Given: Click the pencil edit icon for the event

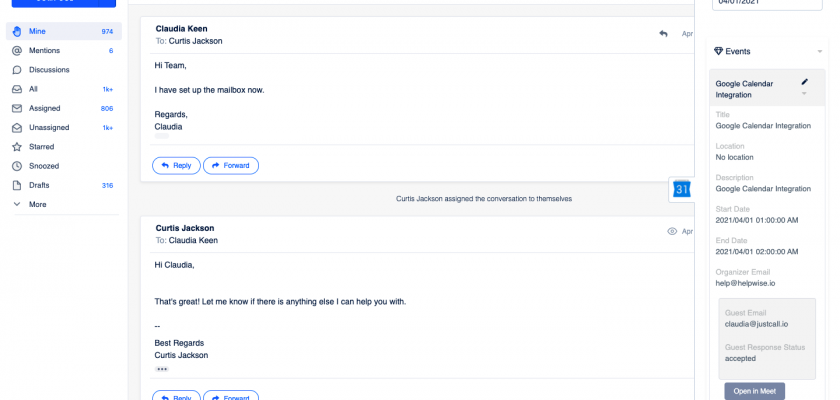Looking at the screenshot, I should [x=805, y=82].
